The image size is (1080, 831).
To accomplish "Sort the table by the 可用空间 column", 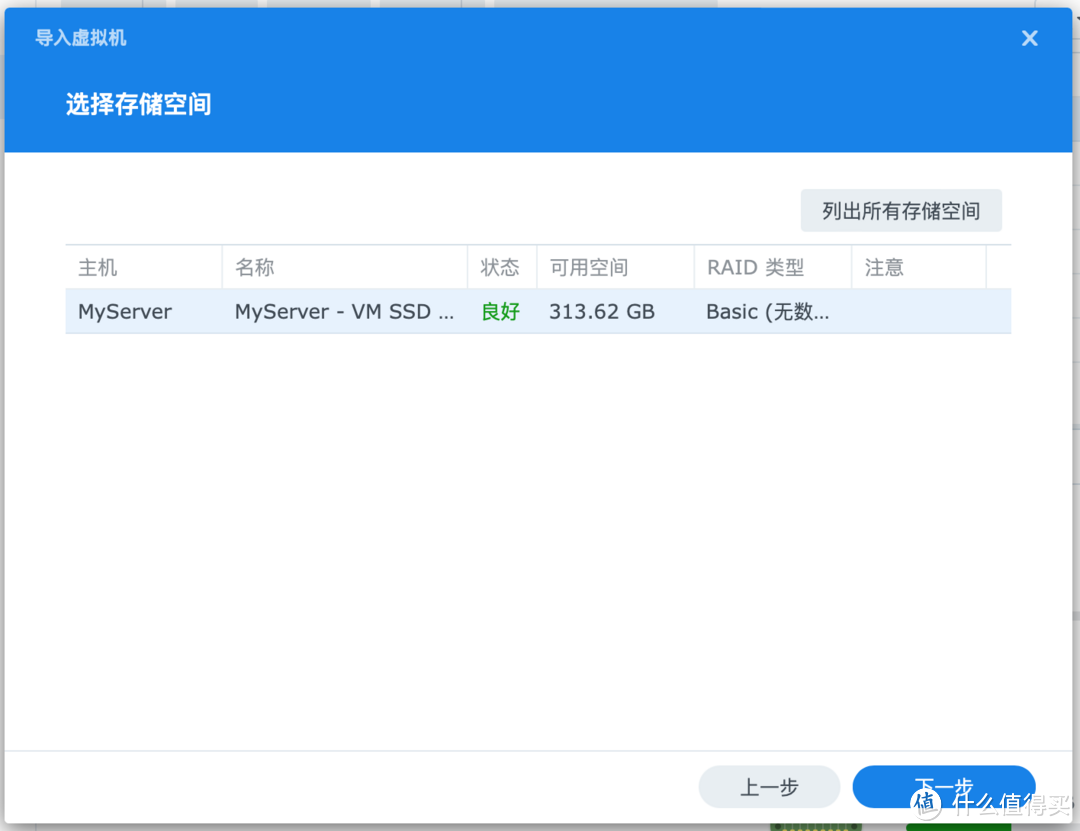I will coord(592,267).
